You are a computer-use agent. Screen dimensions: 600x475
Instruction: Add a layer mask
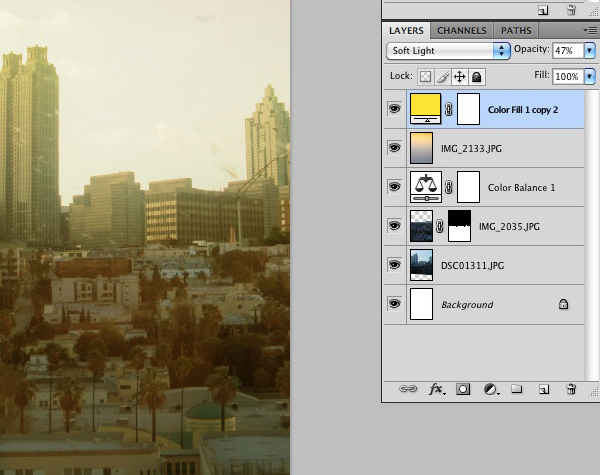pyautogui.click(x=463, y=389)
